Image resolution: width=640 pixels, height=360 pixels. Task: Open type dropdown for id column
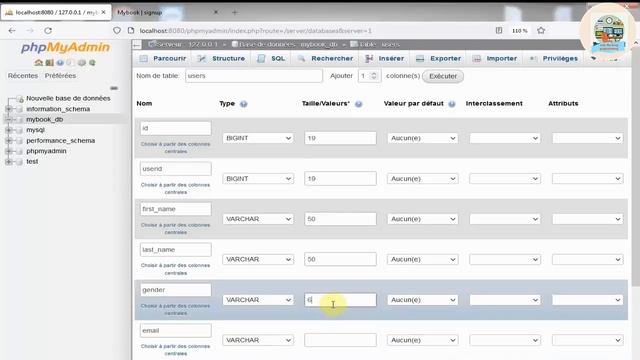tap(258, 138)
